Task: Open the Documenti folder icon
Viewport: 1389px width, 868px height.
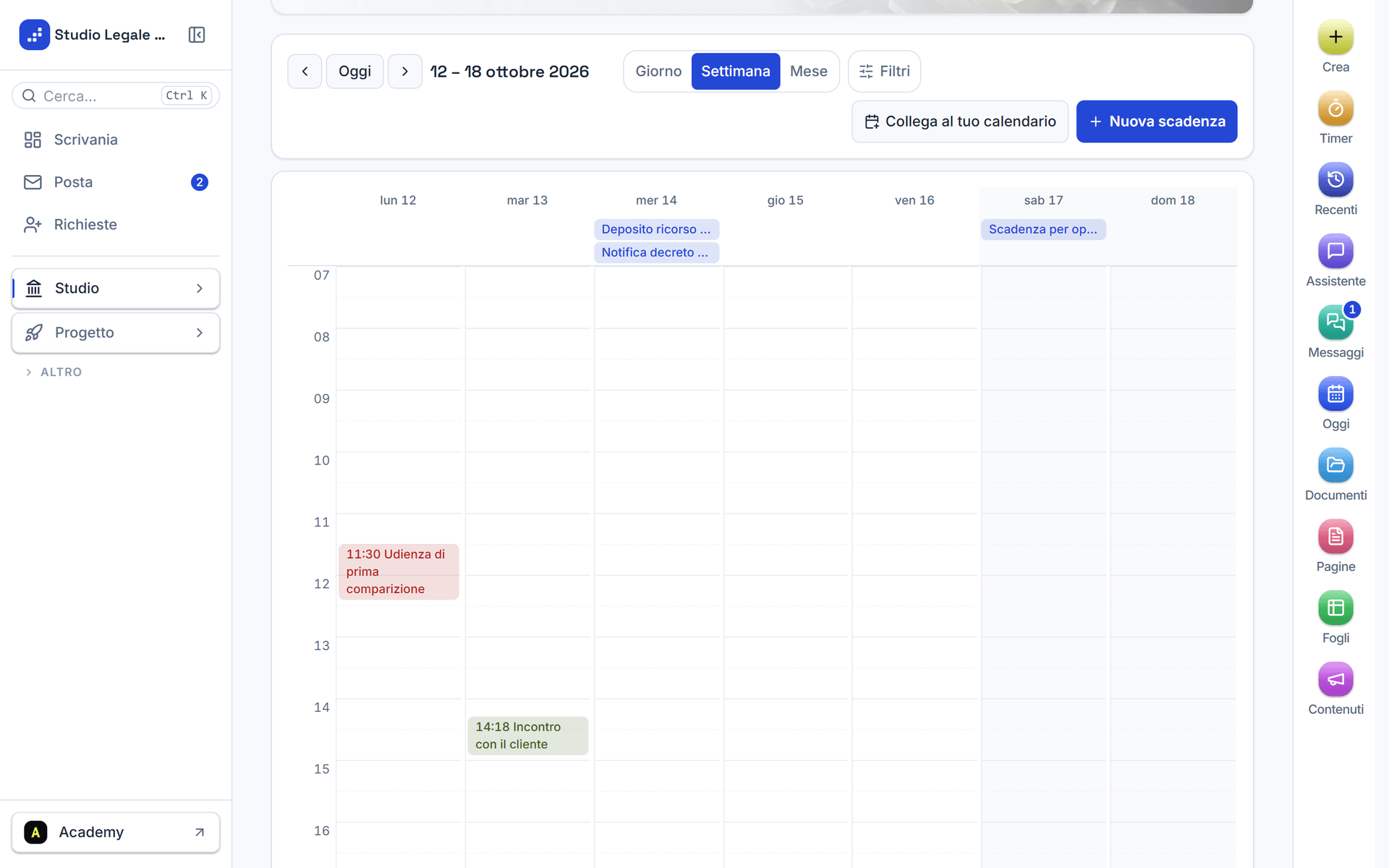Action: [x=1335, y=465]
